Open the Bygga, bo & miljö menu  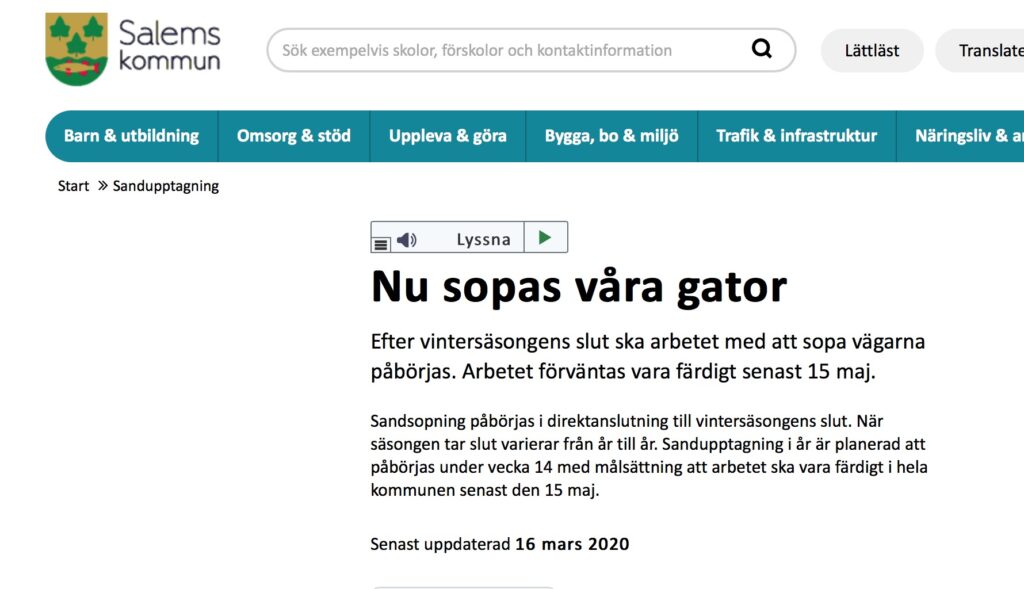(x=612, y=136)
